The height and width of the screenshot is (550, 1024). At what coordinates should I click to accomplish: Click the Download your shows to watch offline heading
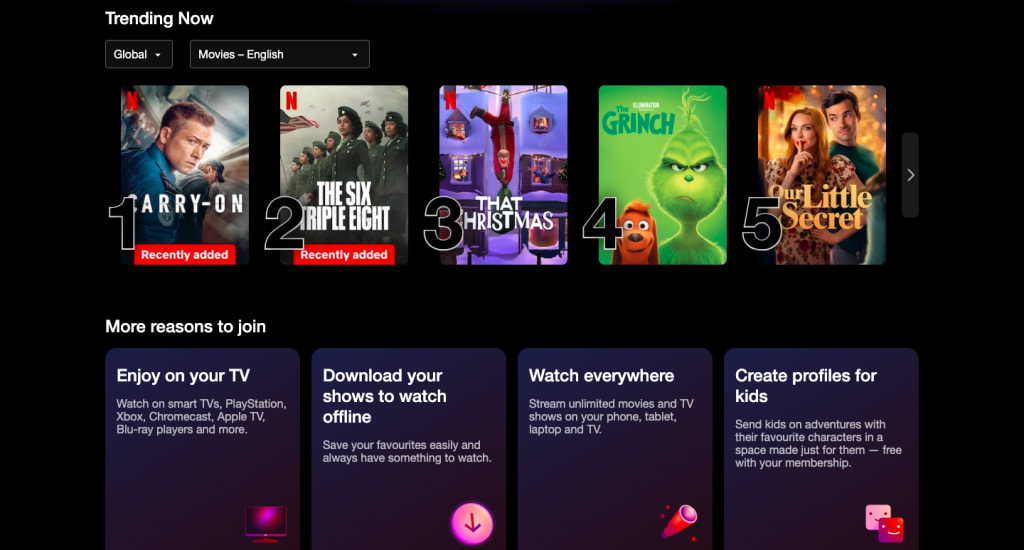(385, 396)
